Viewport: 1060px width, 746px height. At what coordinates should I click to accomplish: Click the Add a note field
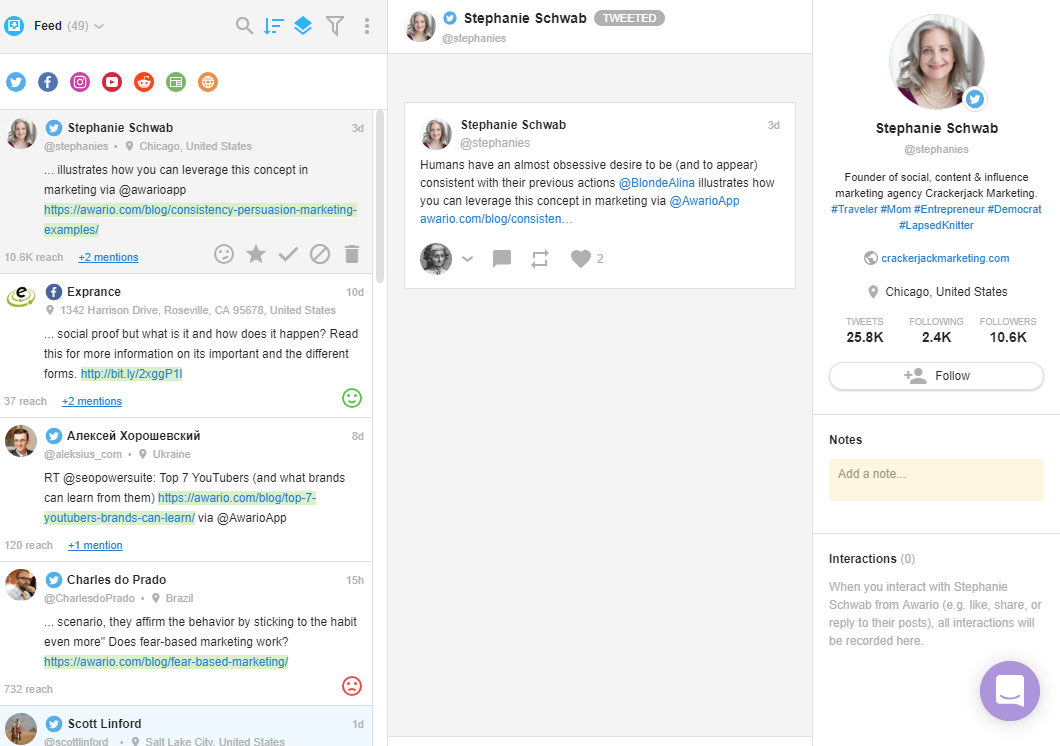click(x=936, y=480)
